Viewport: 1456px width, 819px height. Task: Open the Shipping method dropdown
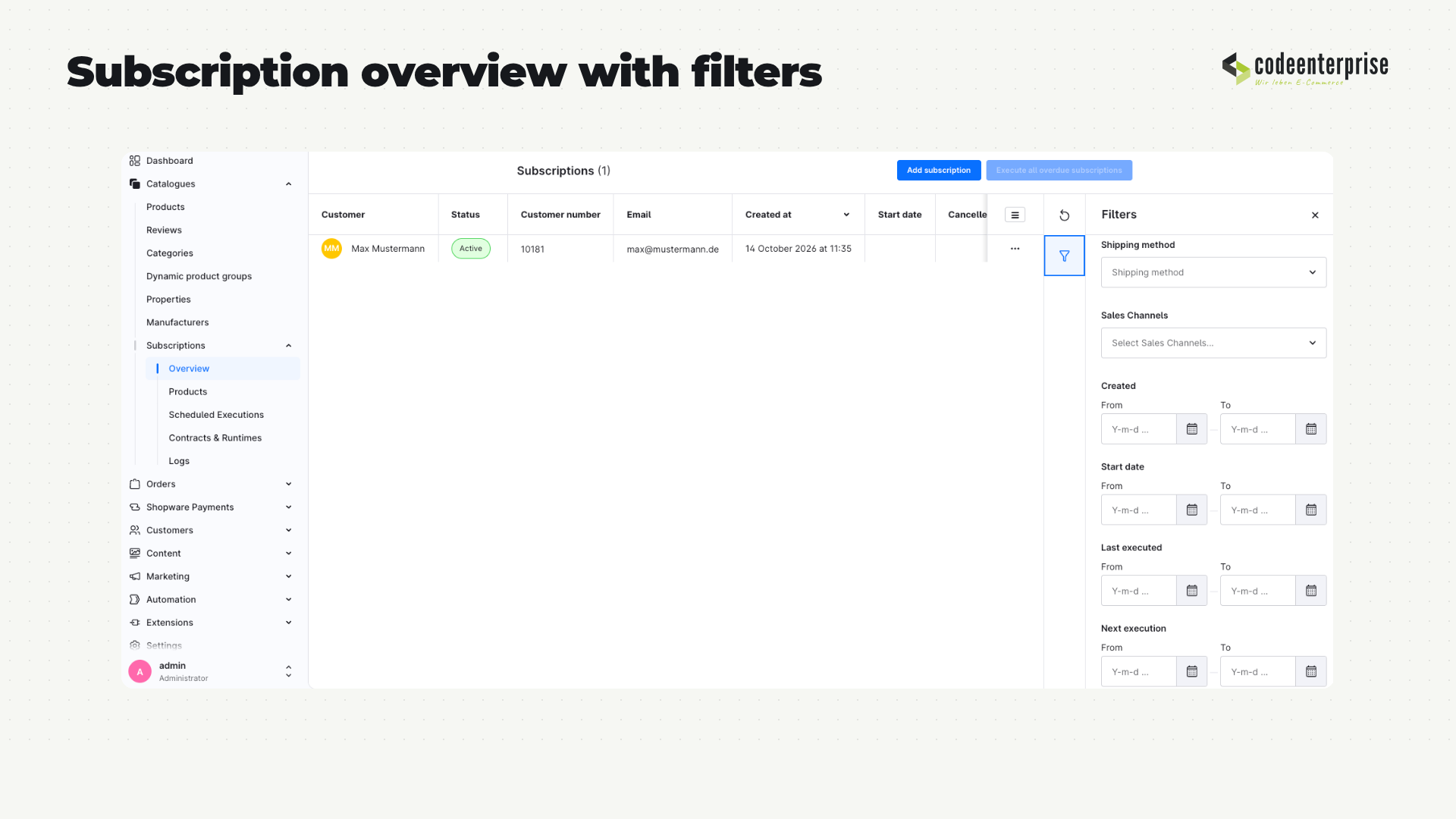[1213, 272]
